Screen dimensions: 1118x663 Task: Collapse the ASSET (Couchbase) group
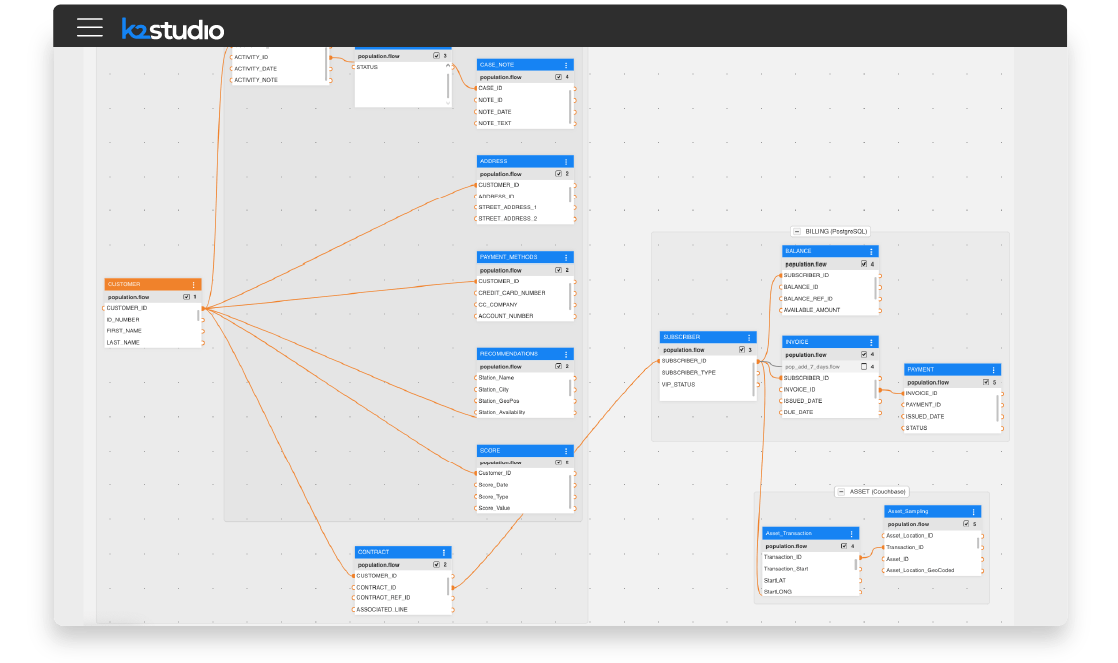(x=841, y=492)
